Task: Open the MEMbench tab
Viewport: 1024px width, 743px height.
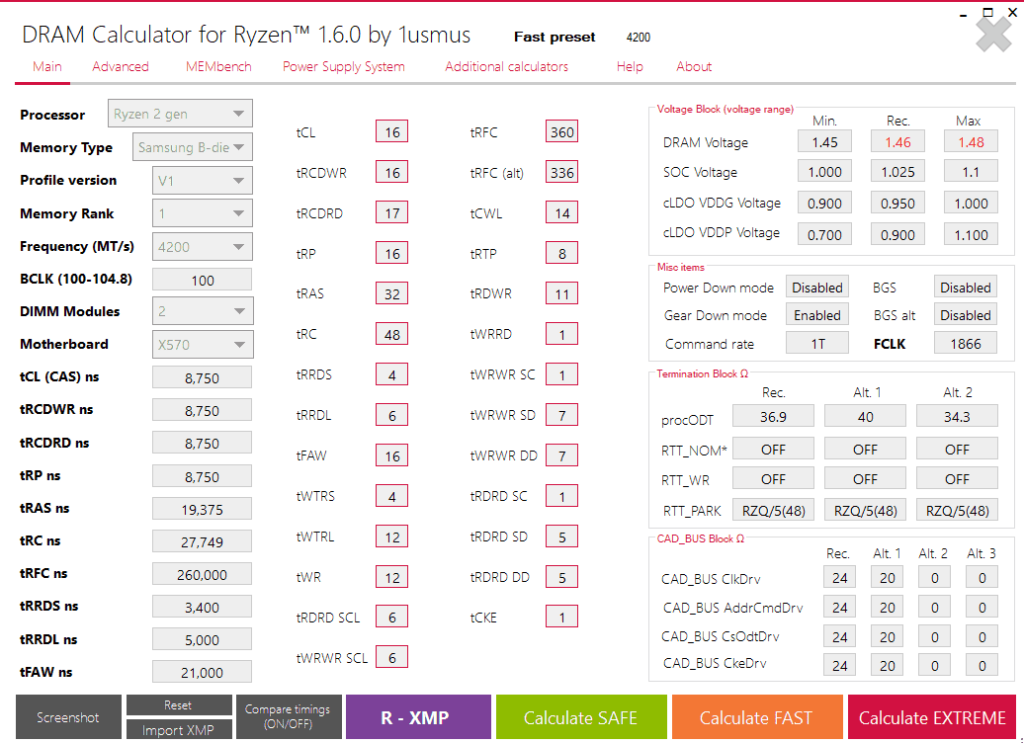Action: click(218, 67)
